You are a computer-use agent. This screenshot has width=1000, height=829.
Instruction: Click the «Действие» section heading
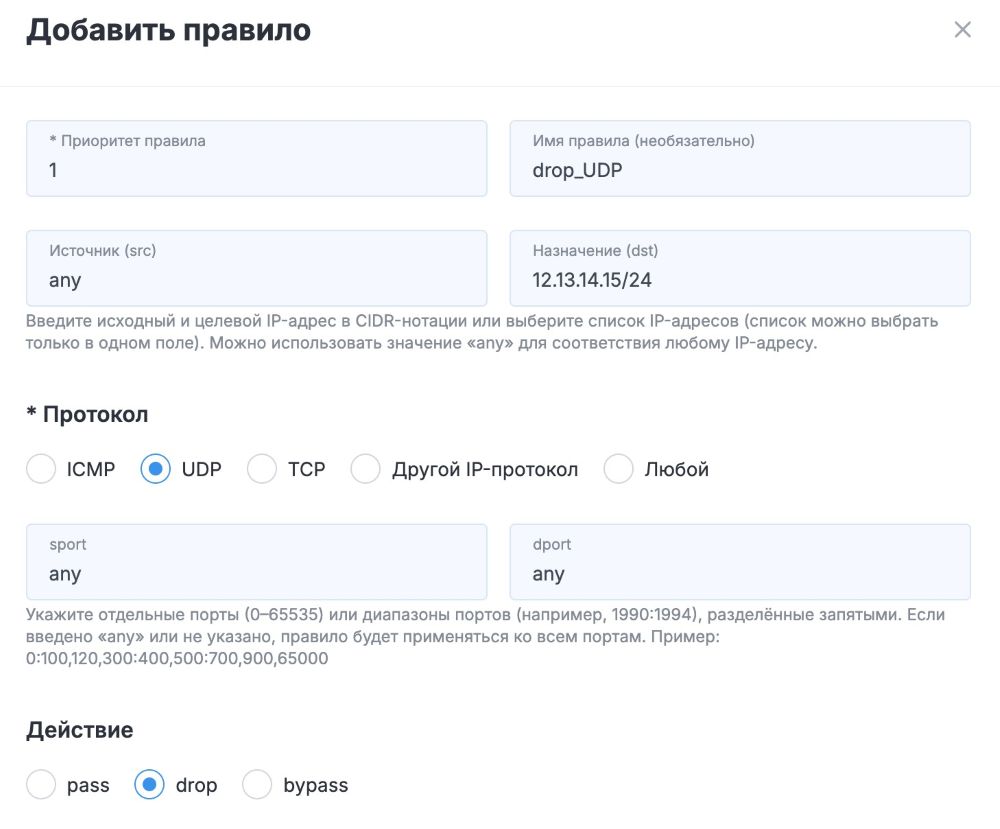(79, 729)
